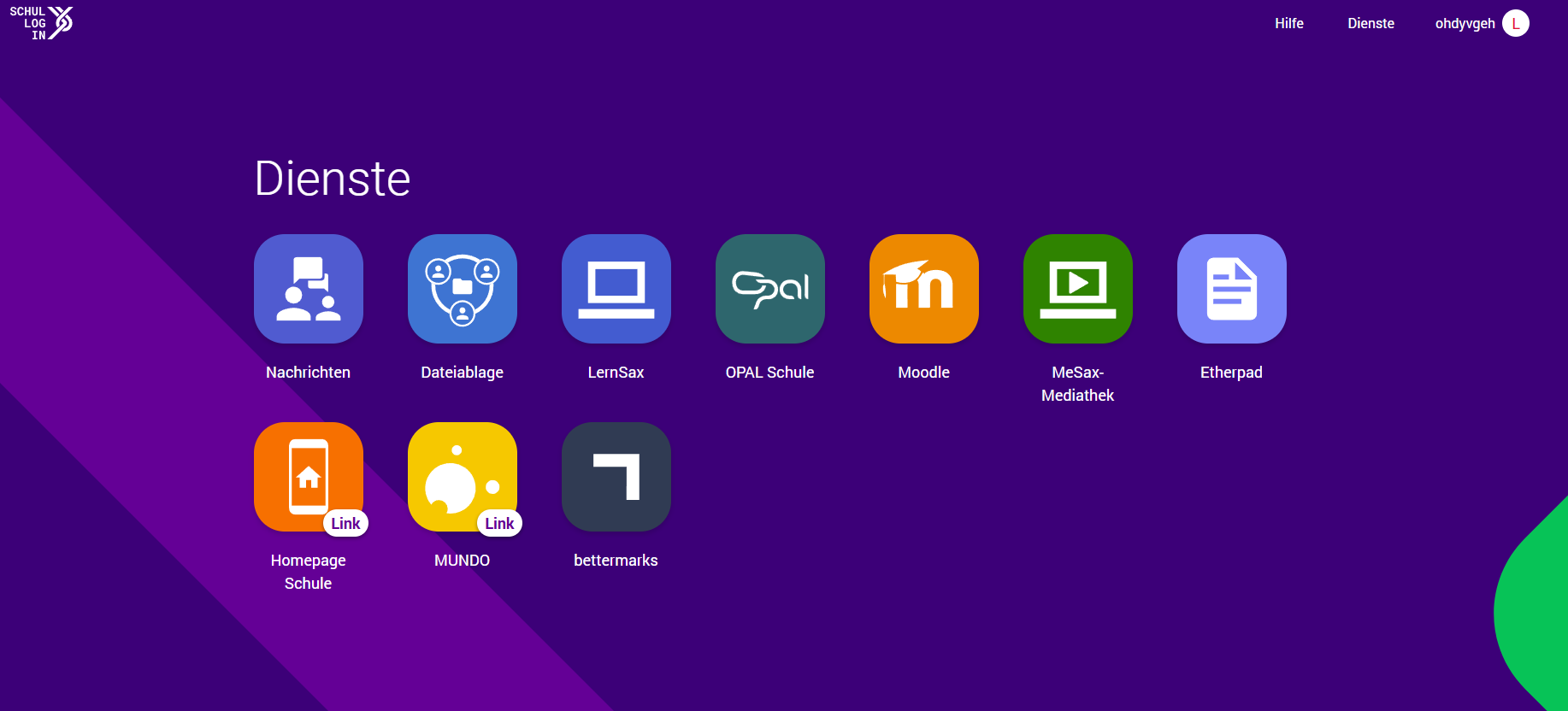
Task: Click the Nachrichten label
Action: [309, 373]
